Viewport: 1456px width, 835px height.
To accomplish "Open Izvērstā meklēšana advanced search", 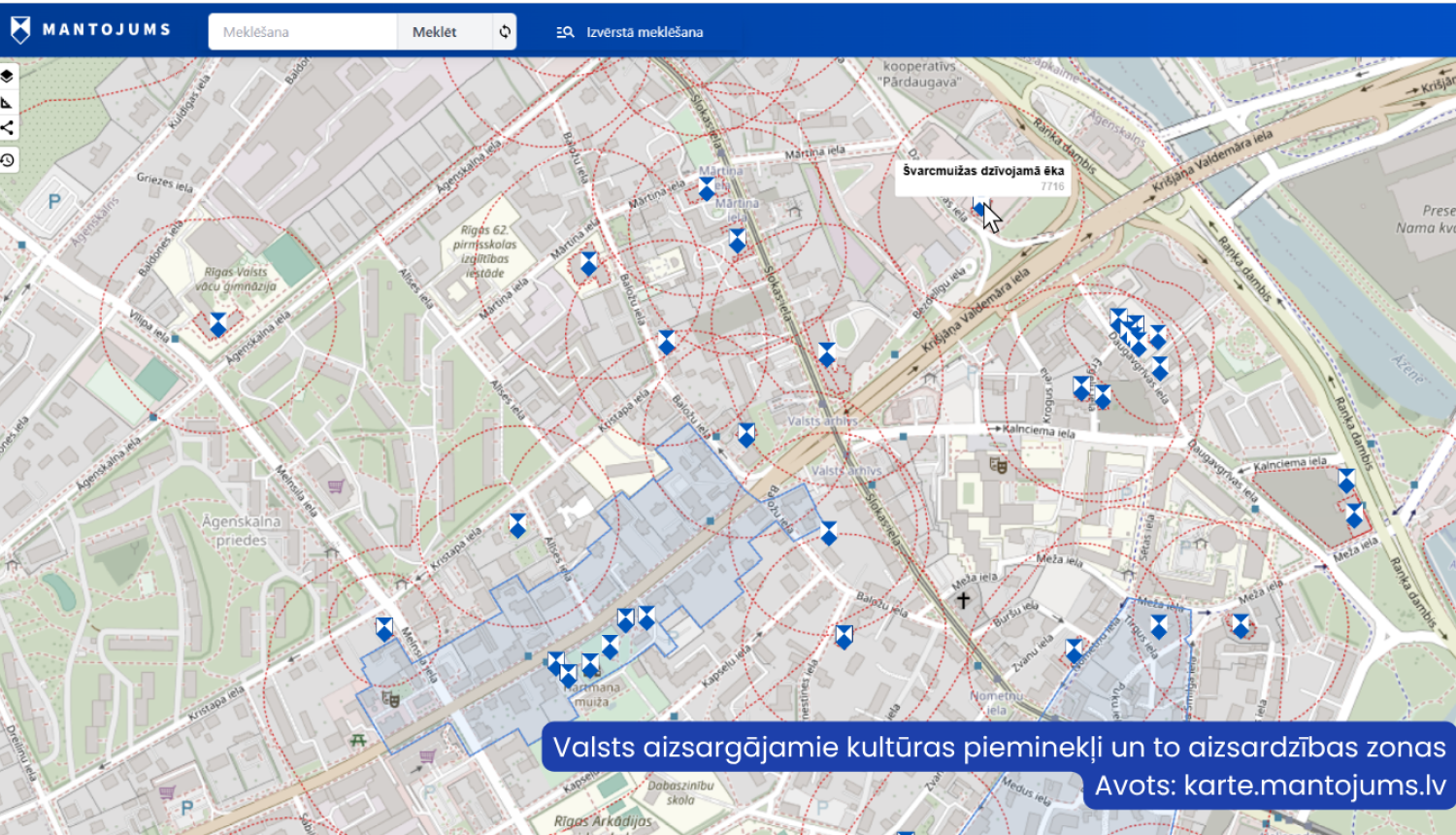I will pos(630,32).
